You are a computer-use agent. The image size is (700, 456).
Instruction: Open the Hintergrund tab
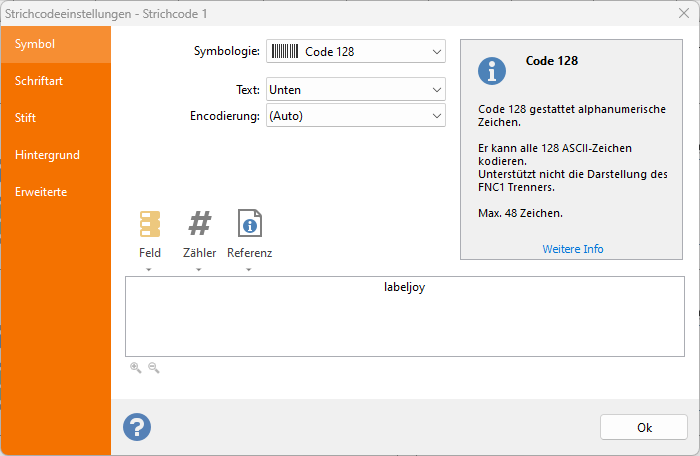(x=47, y=155)
